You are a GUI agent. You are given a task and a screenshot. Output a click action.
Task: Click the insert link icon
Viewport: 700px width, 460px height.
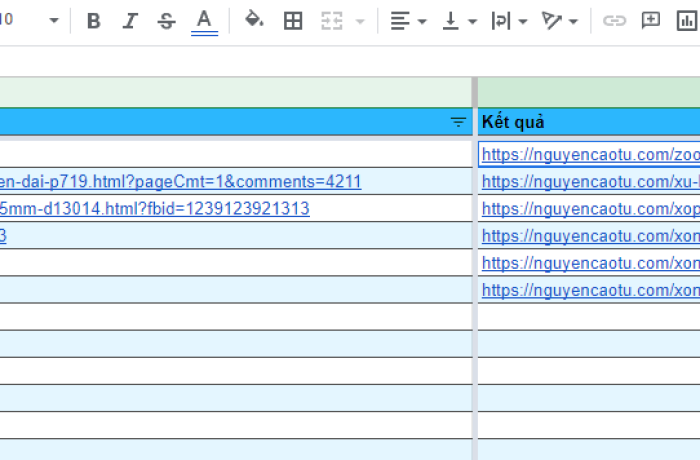click(x=614, y=21)
